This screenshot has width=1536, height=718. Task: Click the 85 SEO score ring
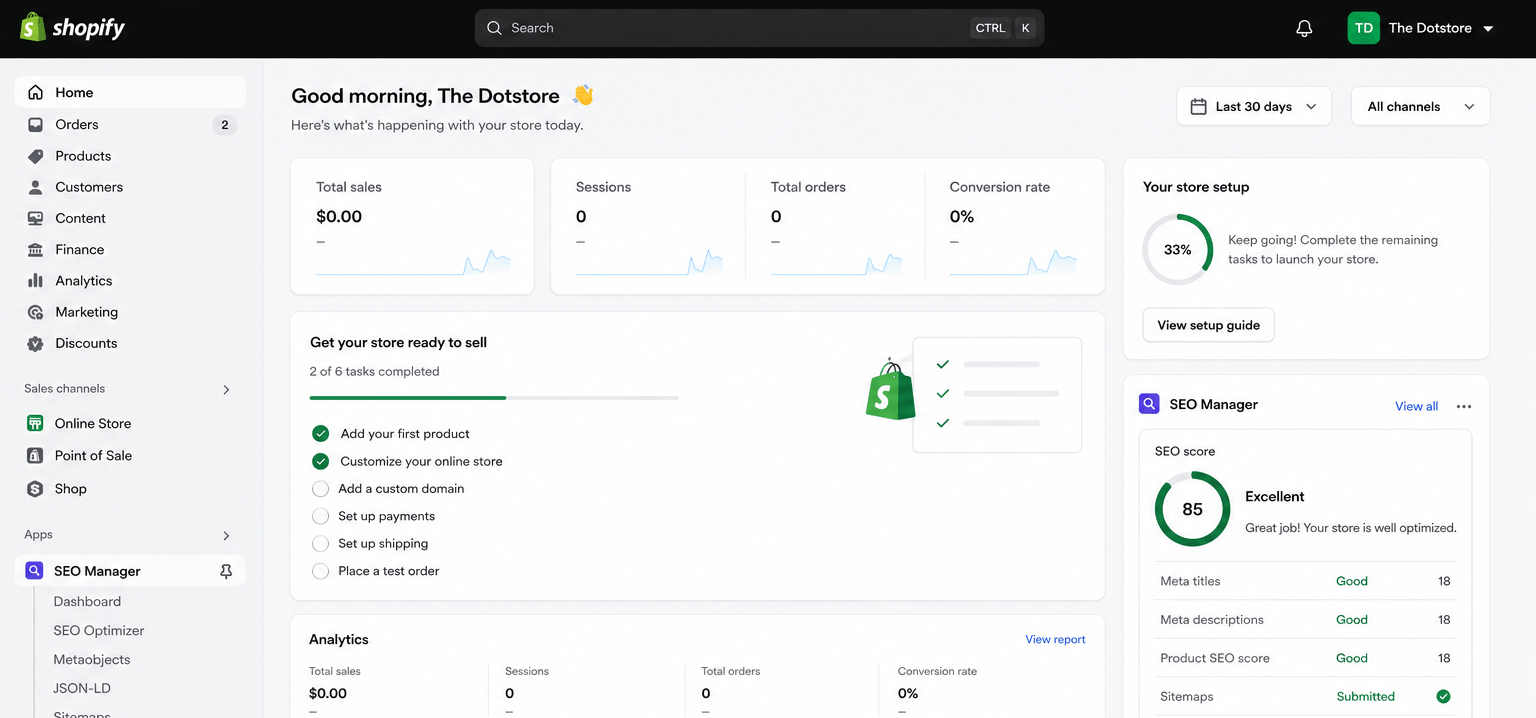point(1192,509)
